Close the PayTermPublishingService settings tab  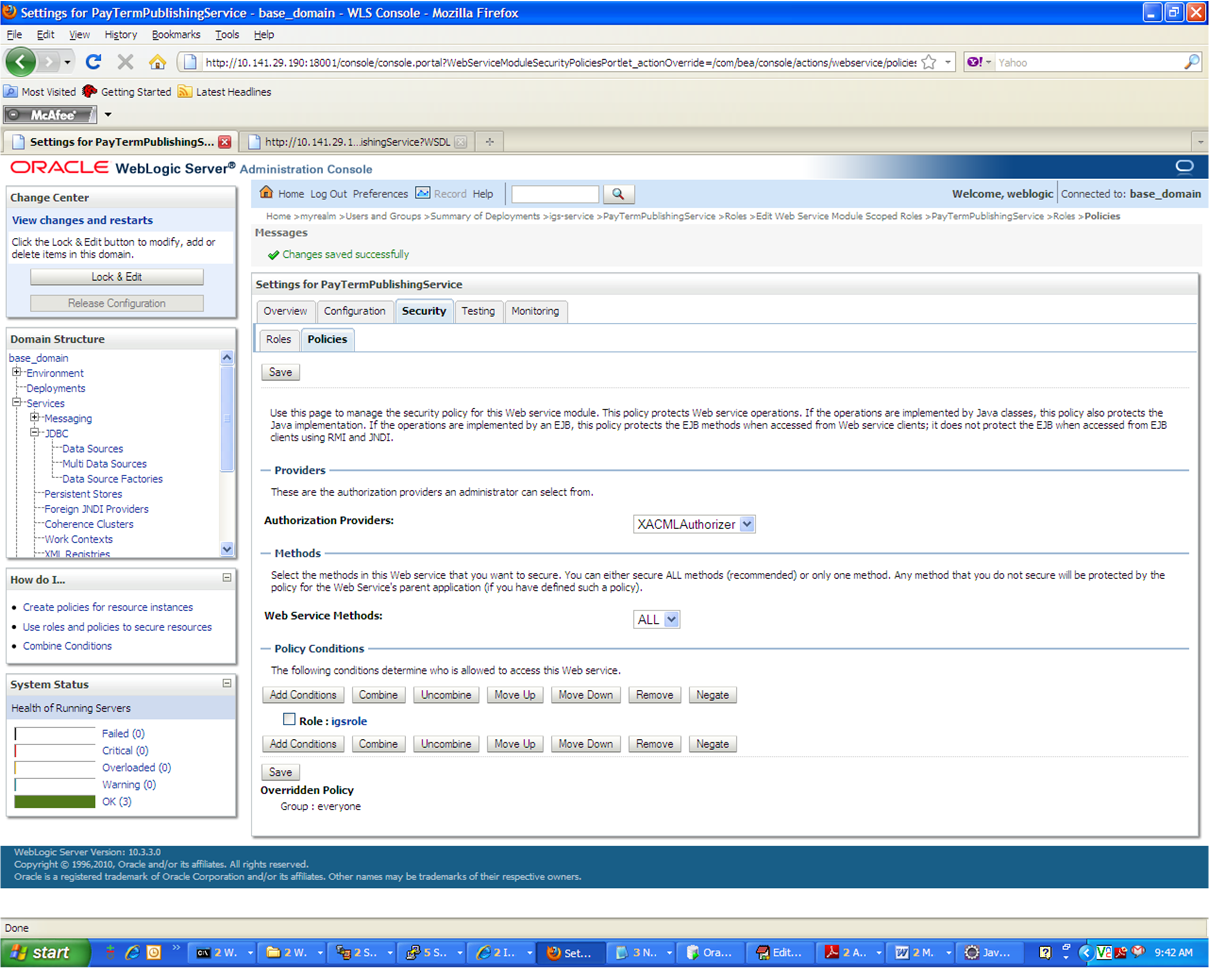225,142
